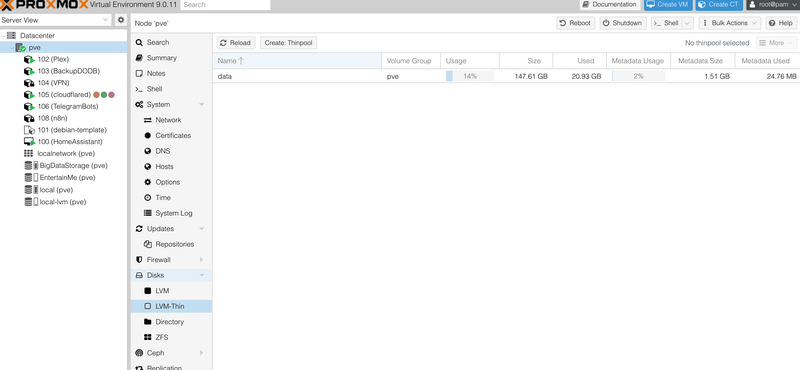Viewport: 800px width, 370px height.
Task: Open the Options menu item
Action: pyautogui.click(x=171, y=182)
